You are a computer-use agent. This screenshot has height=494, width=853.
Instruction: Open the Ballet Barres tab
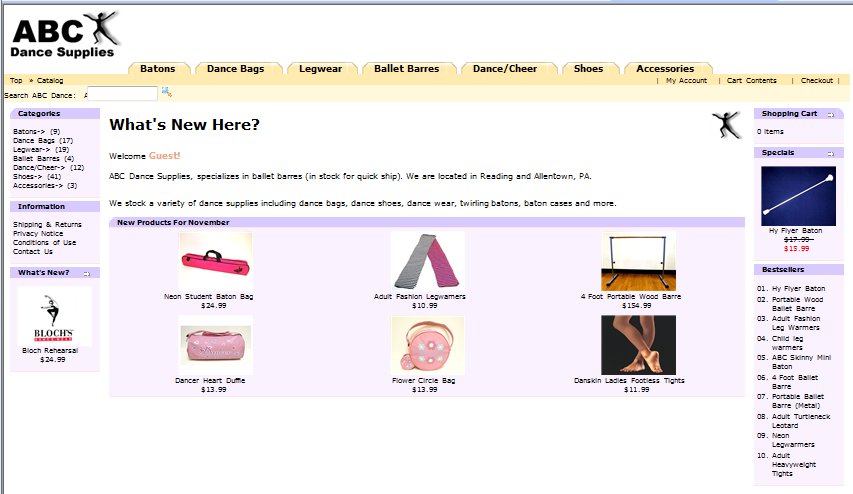pyautogui.click(x=406, y=69)
